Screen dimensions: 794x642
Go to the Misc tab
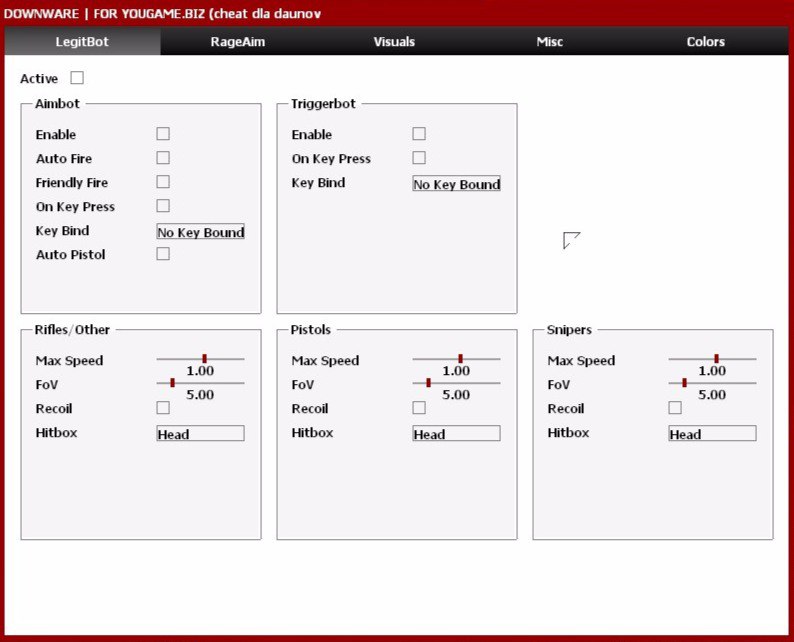pos(549,42)
